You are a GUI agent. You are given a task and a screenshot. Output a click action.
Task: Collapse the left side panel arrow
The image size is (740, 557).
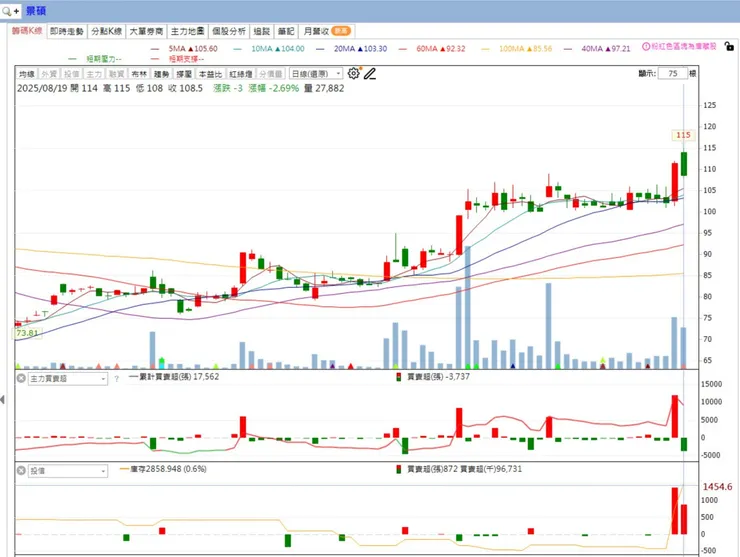(3, 400)
